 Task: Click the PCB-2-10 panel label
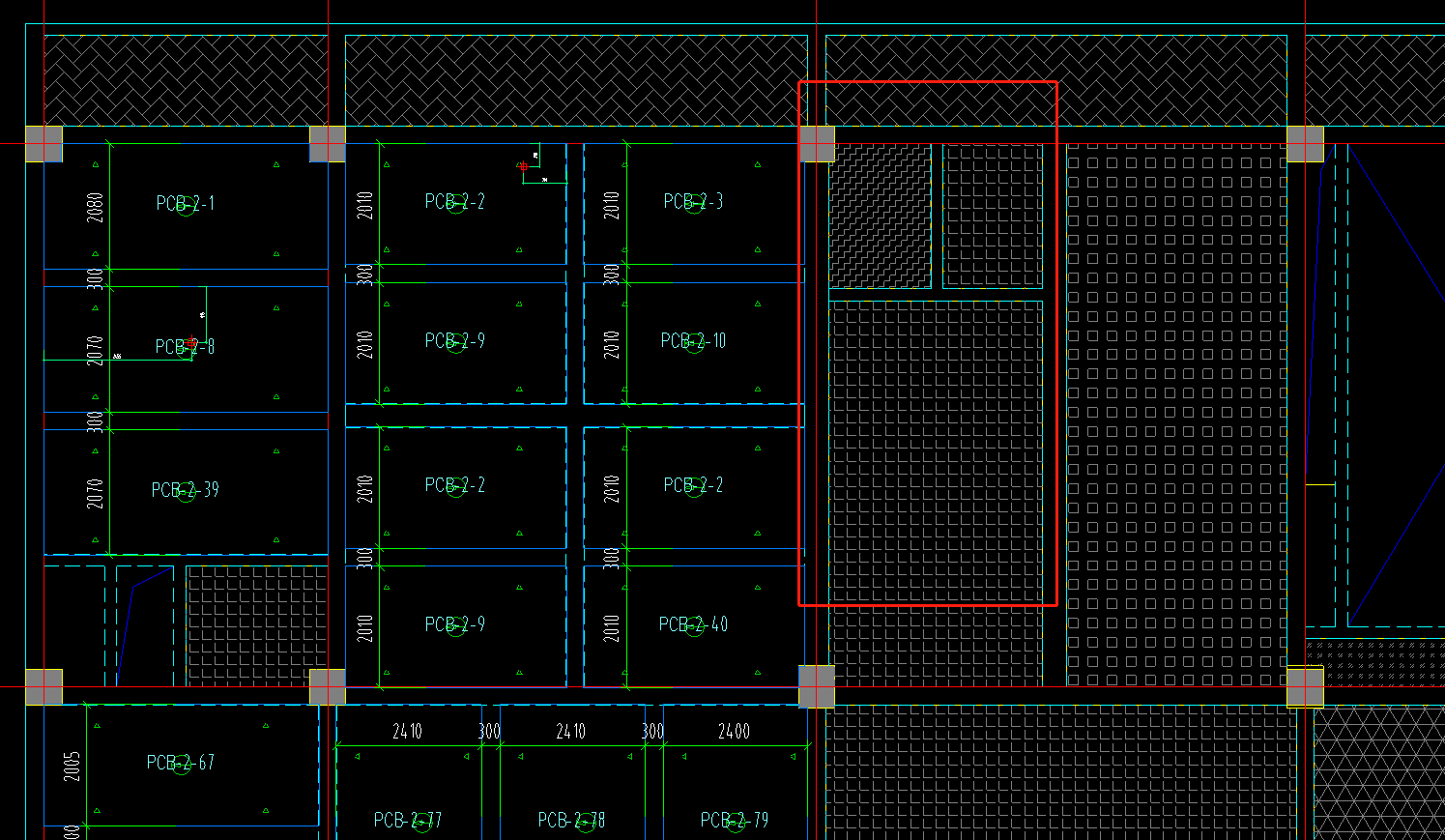693,340
